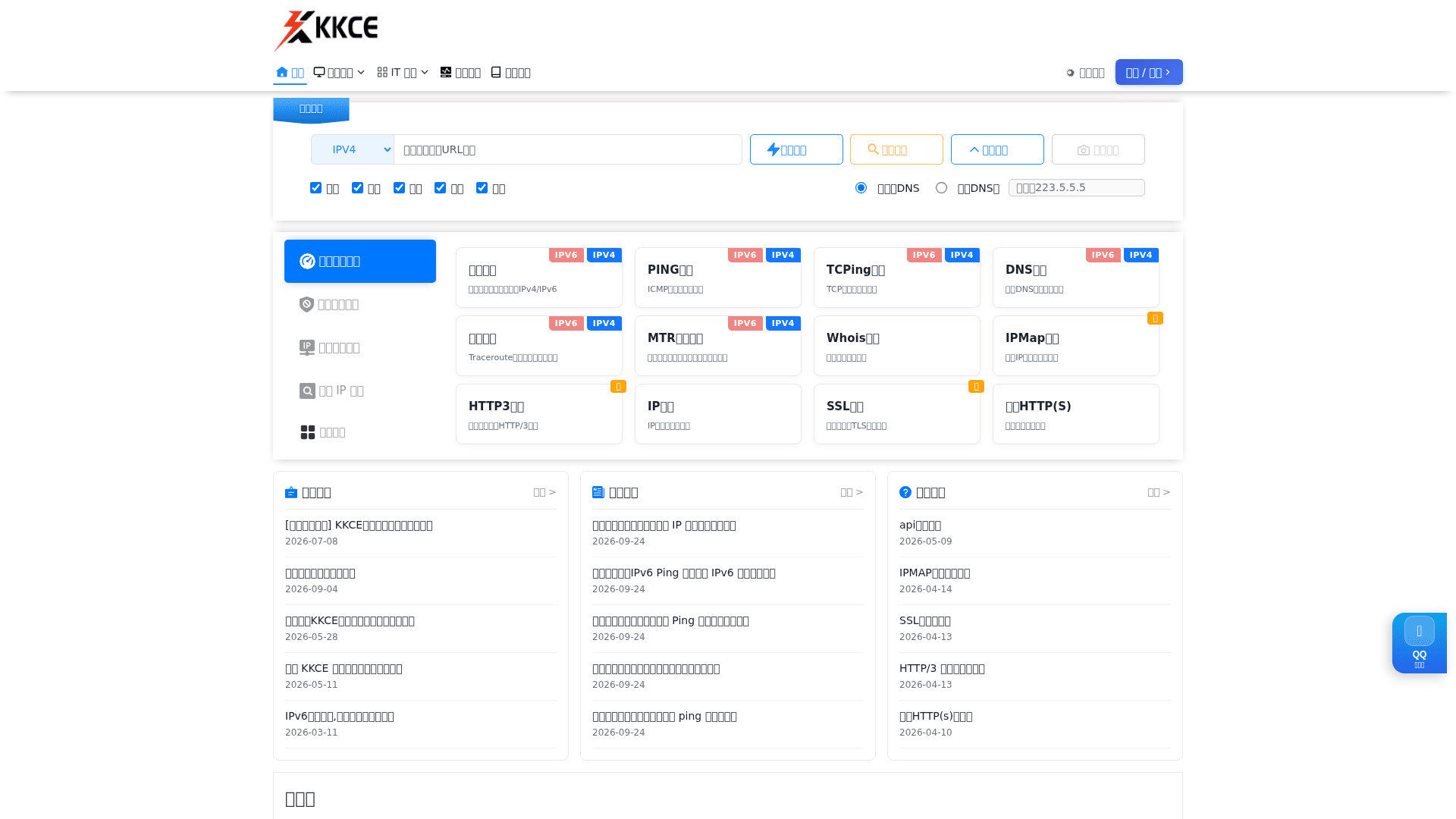Open the Whois lookup card
The width and height of the screenshot is (1456, 819).
coord(897,346)
